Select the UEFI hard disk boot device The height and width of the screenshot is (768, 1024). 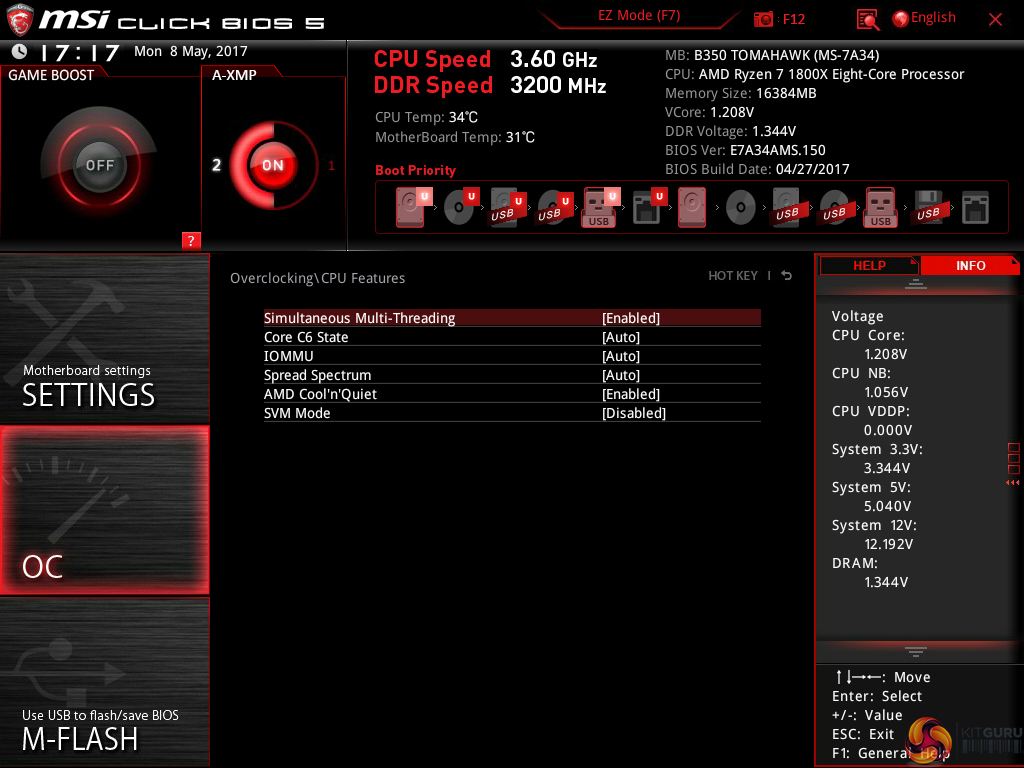click(x=413, y=207)
